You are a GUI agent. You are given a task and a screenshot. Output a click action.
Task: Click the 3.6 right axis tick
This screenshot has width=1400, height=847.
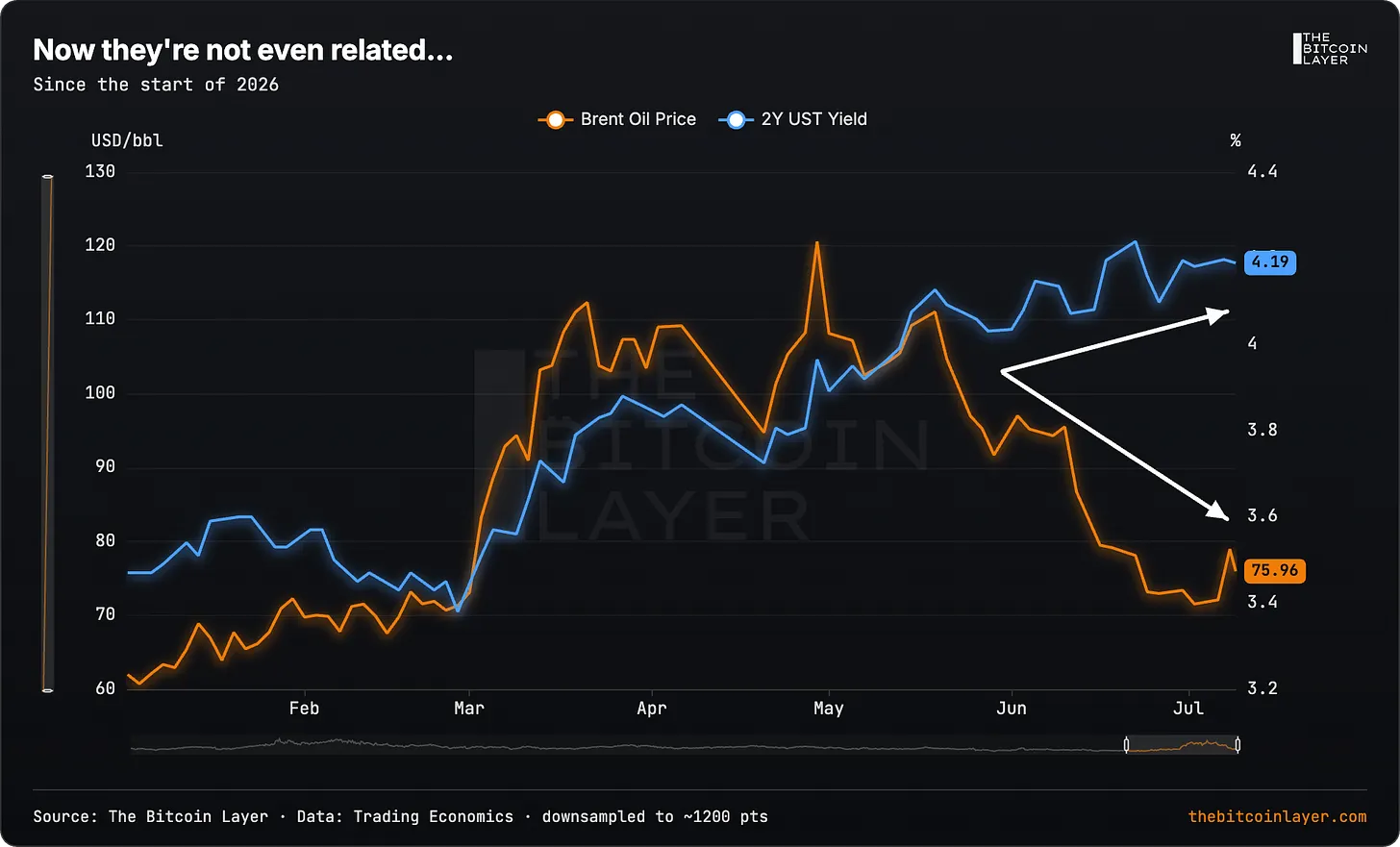pos(1262,515)
